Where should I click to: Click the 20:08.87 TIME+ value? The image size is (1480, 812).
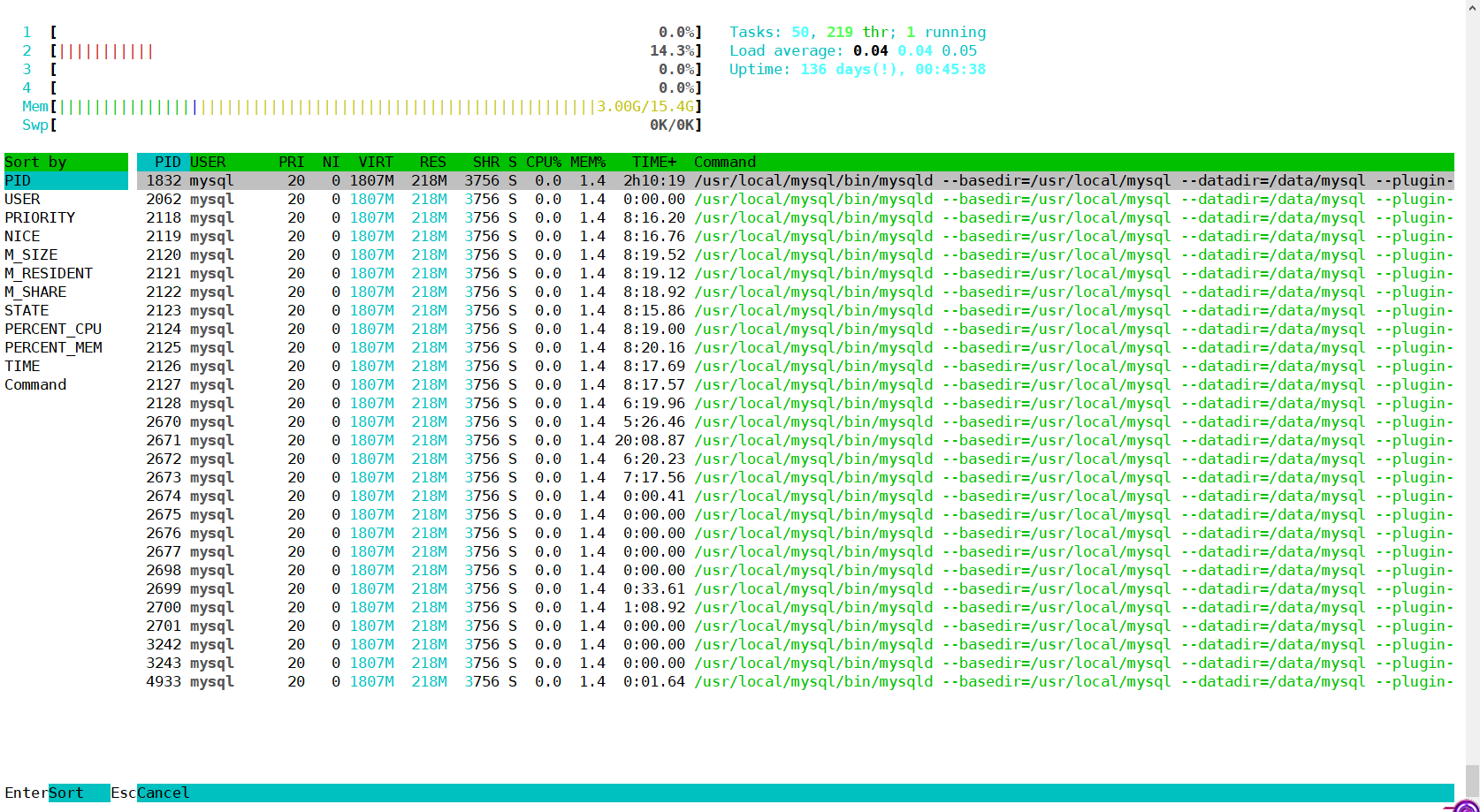650,440
